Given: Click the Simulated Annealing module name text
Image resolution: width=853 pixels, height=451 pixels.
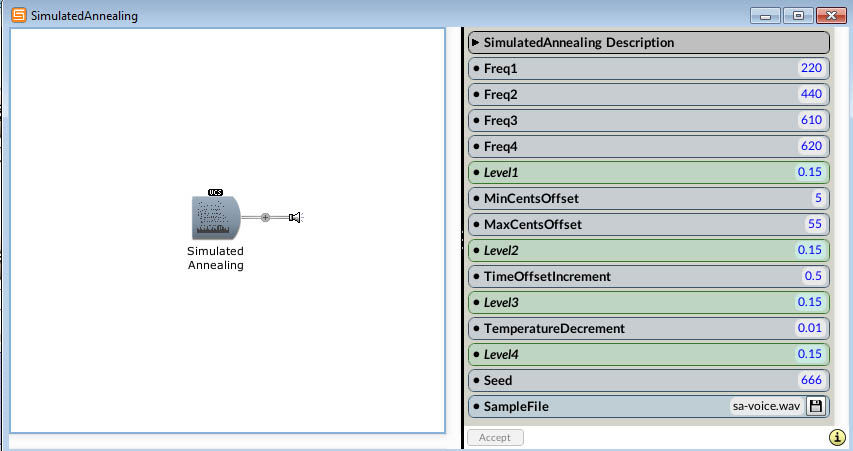Looking at the screenshot, I should pos(215,258).
